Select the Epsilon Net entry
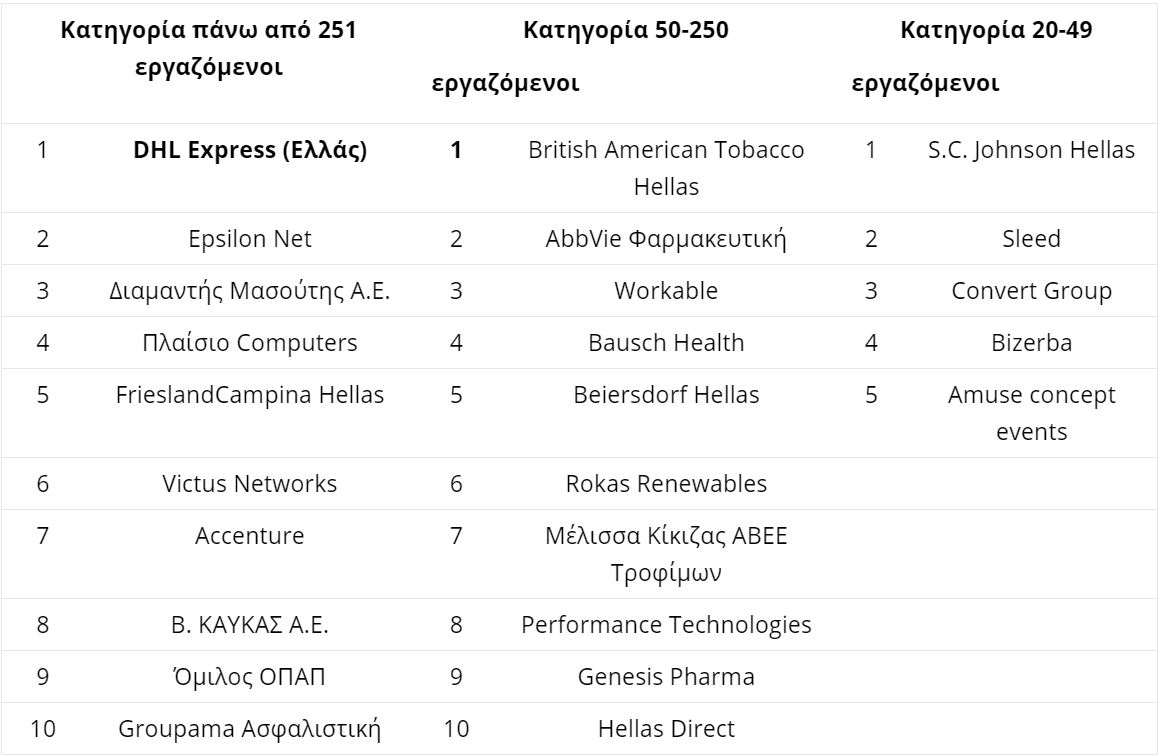1158x755 pixels. [250, 239]
